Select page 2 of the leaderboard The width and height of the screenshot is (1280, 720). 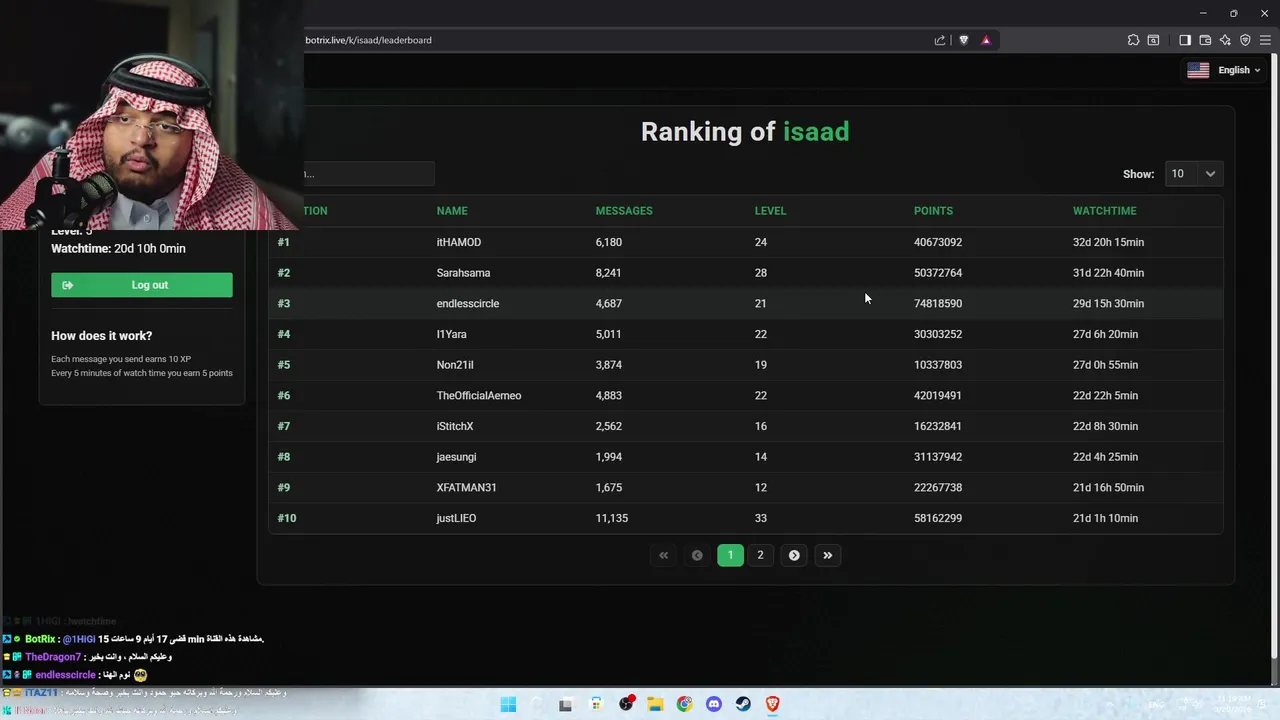pos(760,555)
